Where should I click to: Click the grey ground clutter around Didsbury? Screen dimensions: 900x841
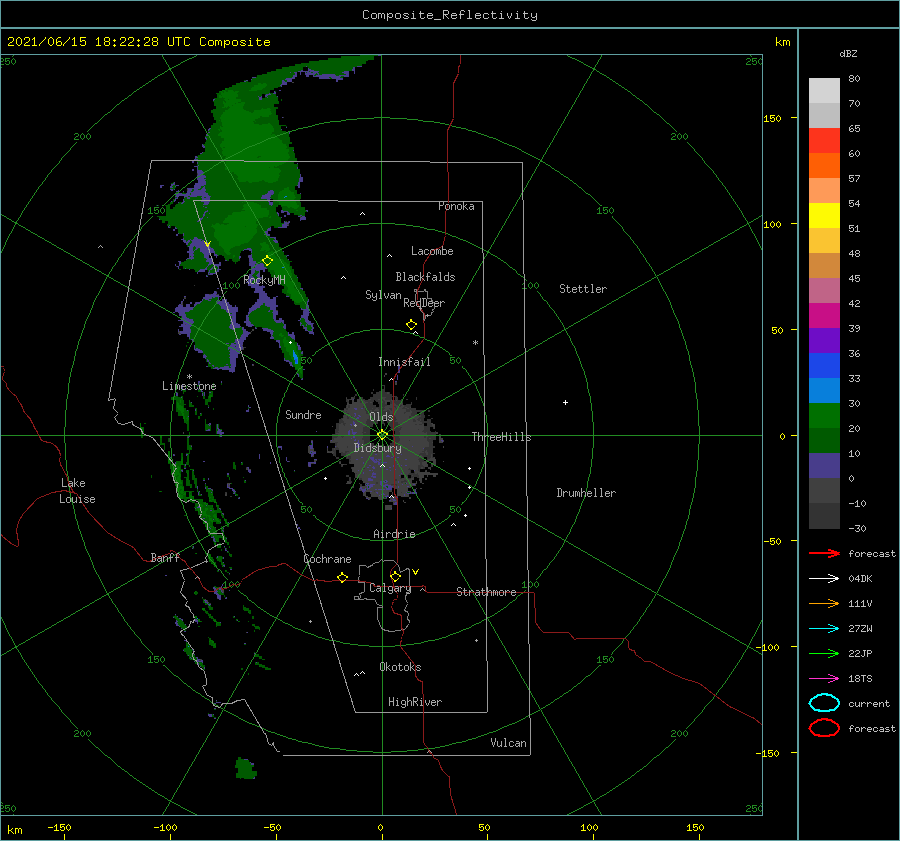(386, 445)
